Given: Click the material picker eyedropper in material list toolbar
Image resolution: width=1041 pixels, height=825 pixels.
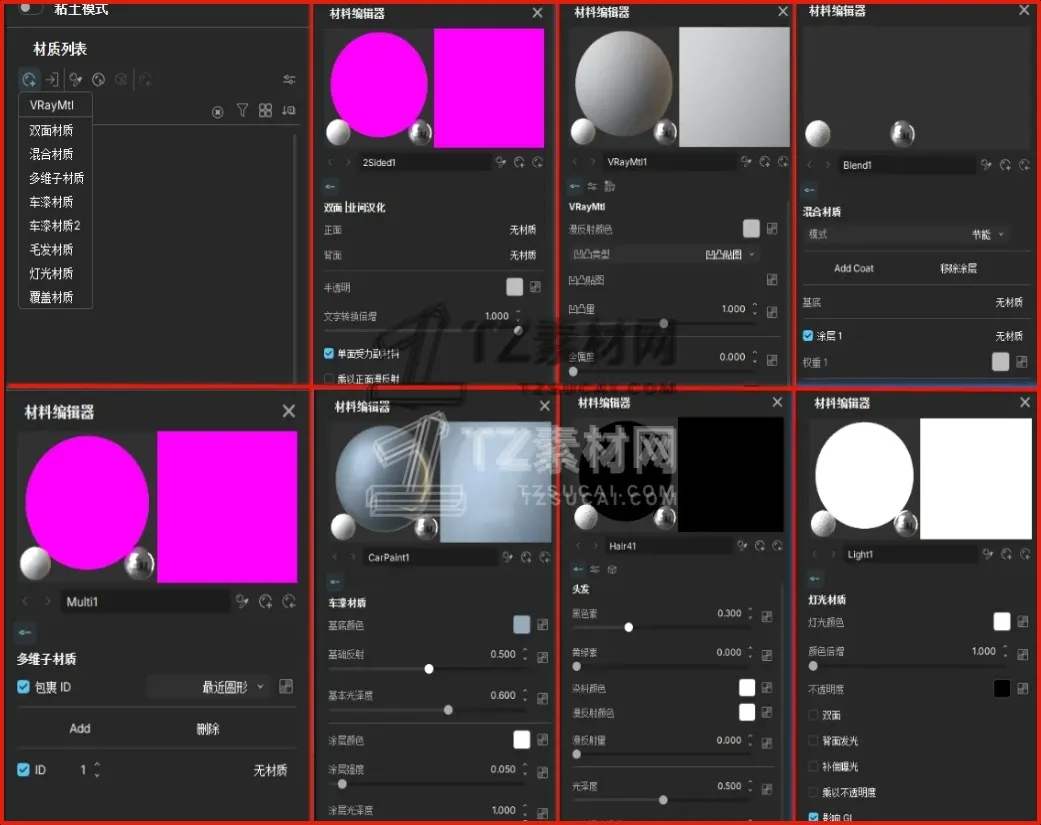Looking at the screenshot, I should click(75, 80).
